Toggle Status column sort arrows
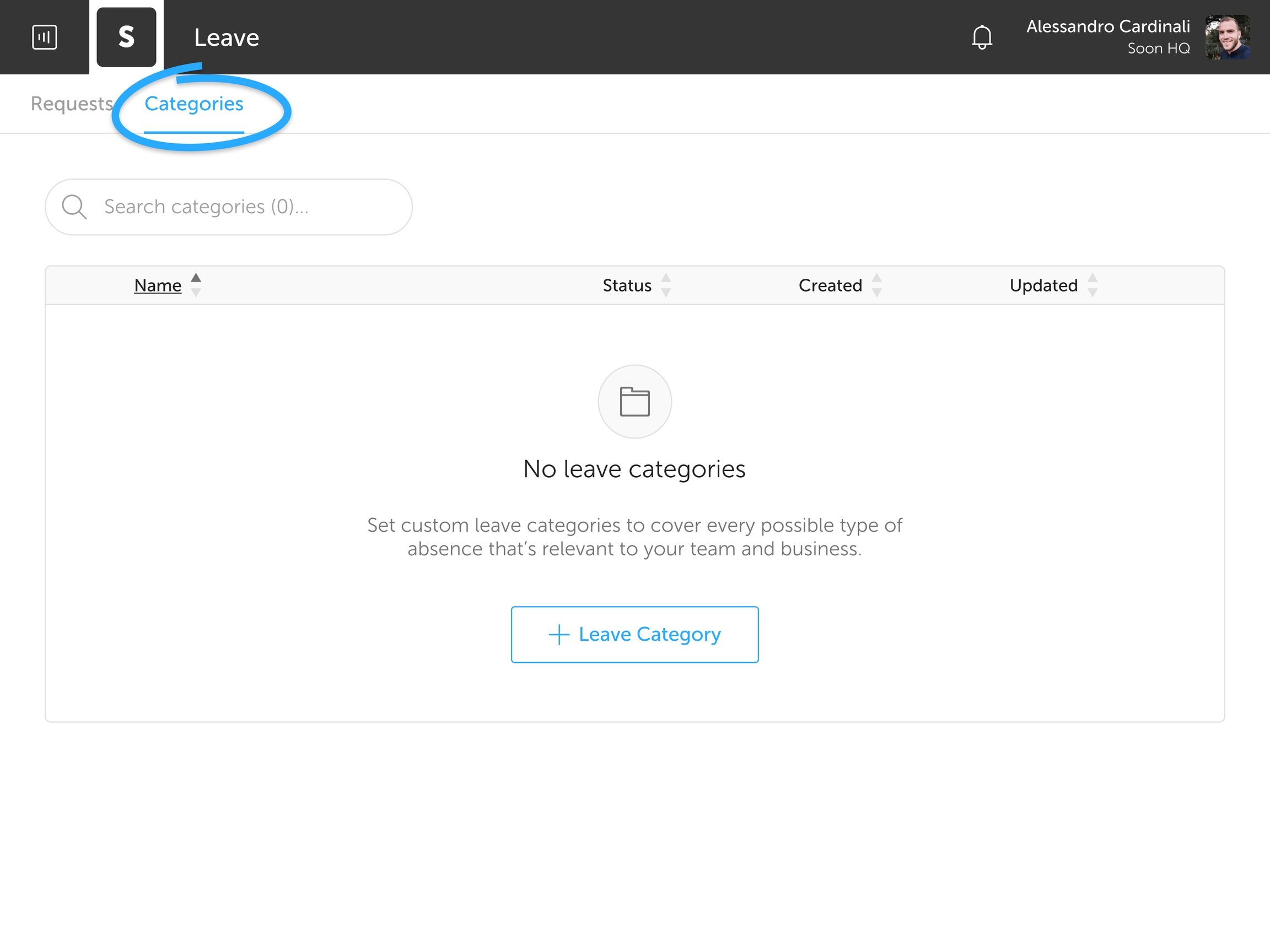The width and height of the screenshot is (1270, 952). tap(666, 285)
